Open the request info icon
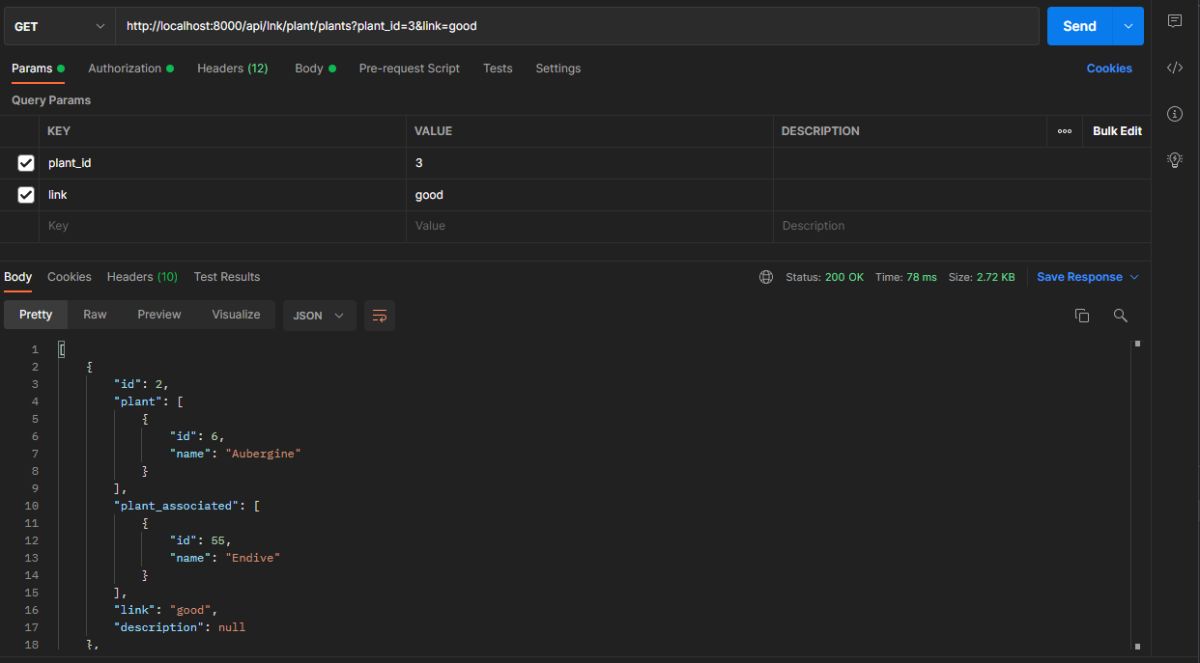The width and height of the screenshot is (1200, 663). click(x=1175, y=114)
